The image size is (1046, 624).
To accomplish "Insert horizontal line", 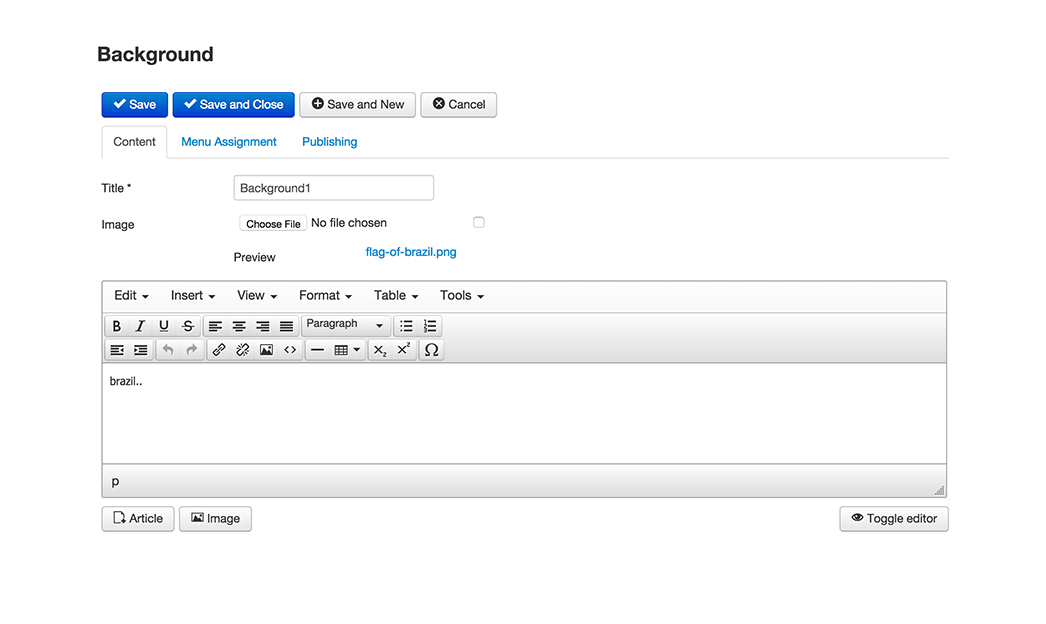I will click(318, 350).
